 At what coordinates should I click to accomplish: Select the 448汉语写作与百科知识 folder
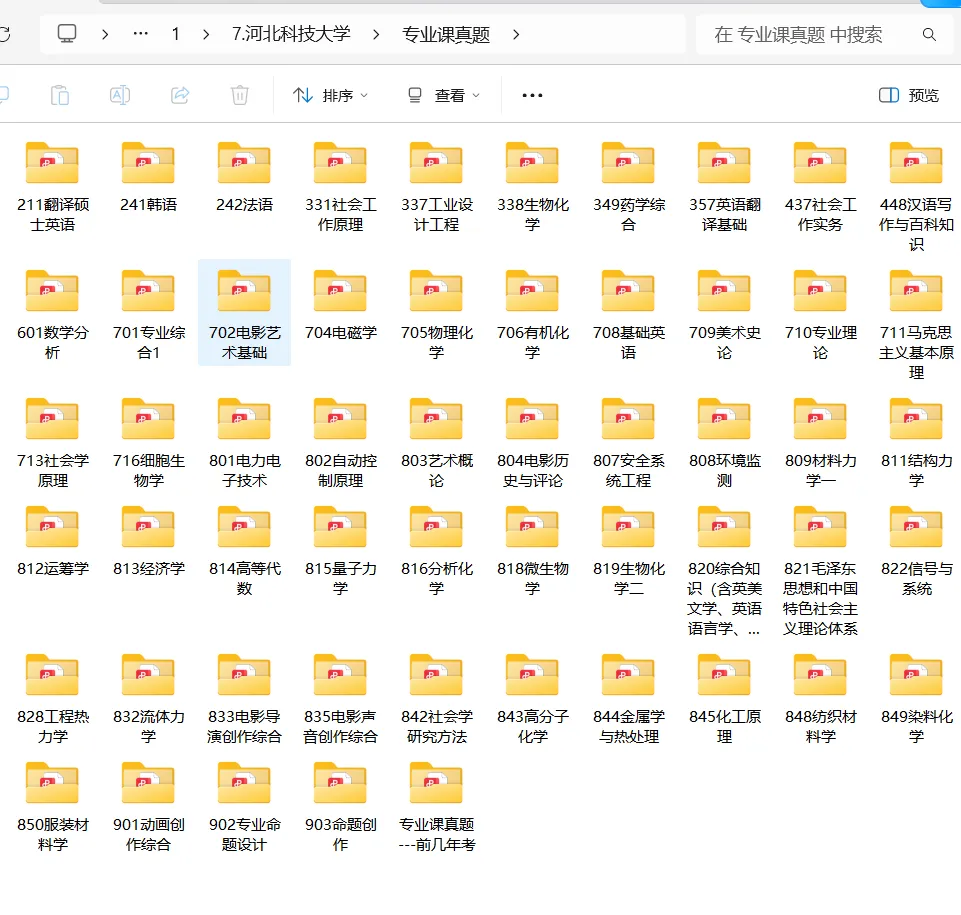click(916, 197)
